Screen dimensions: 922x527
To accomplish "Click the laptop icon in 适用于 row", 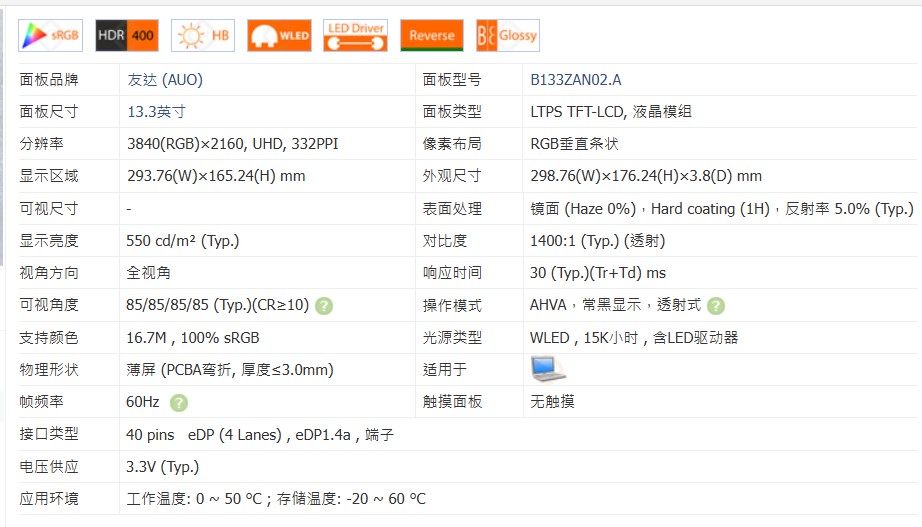I will click(x=548, y=369).
